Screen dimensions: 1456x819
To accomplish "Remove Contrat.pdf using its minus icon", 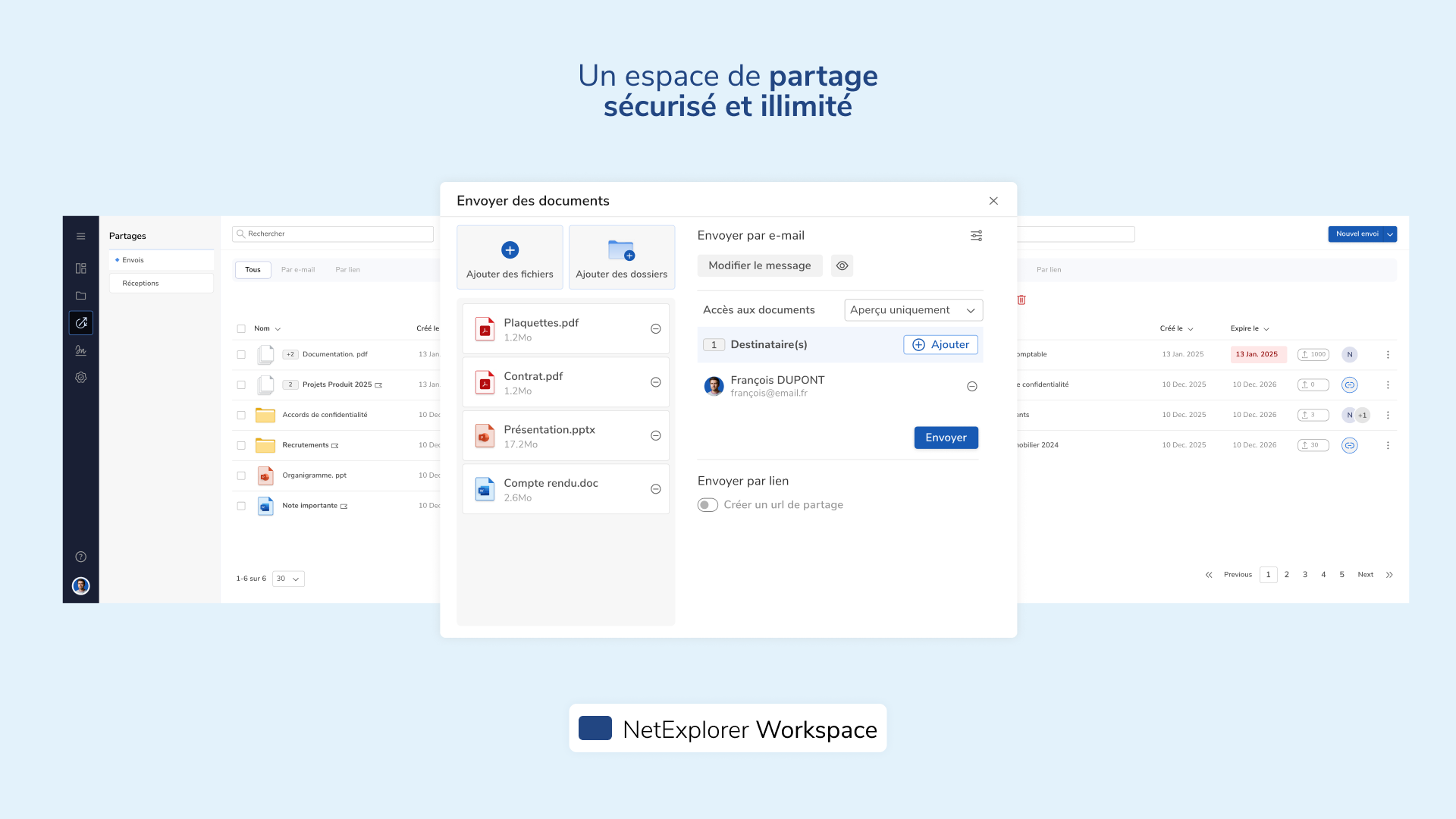I will [x=654, y=382].
